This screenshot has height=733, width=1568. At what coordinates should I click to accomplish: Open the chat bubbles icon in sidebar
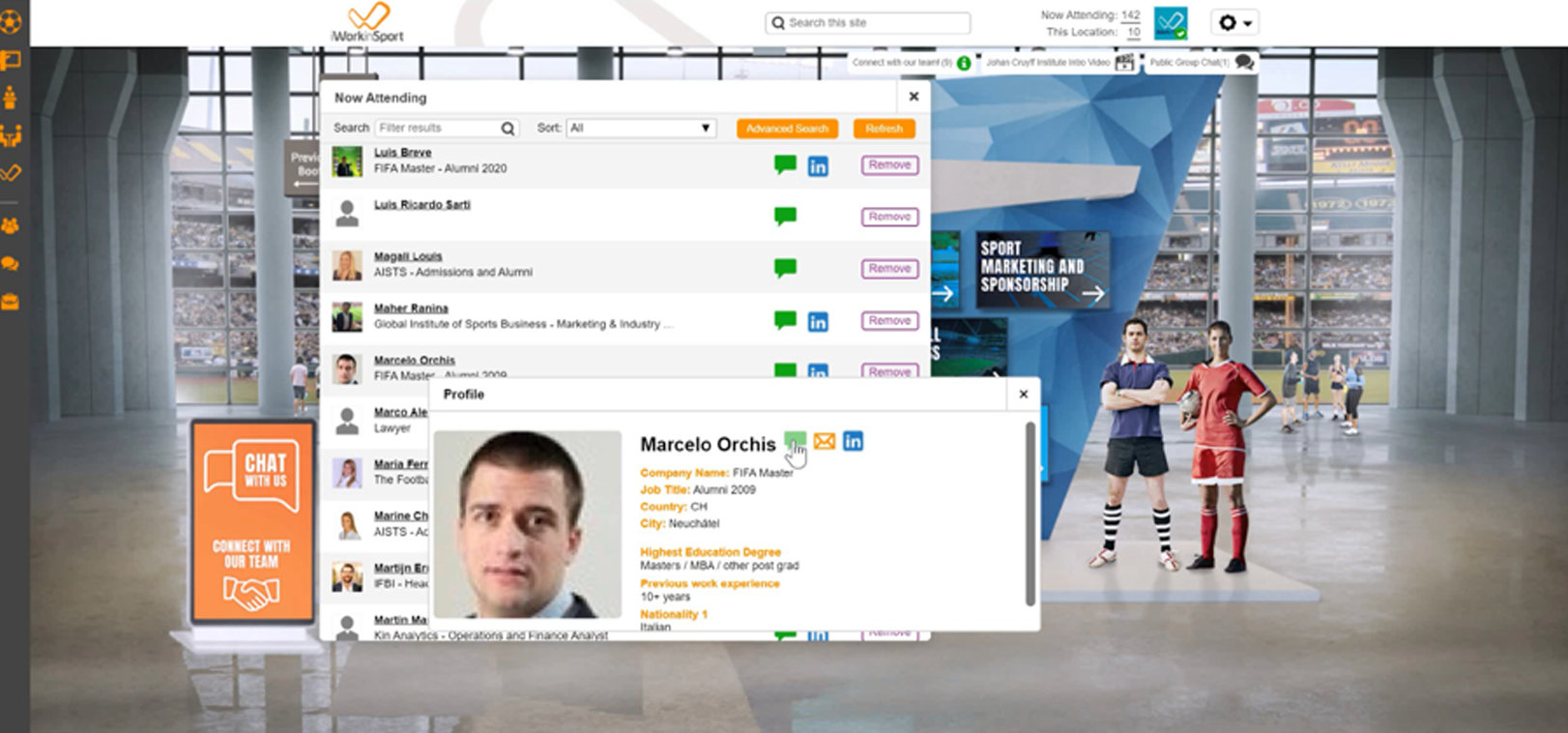pyautogui.click(x=11, y=264)
